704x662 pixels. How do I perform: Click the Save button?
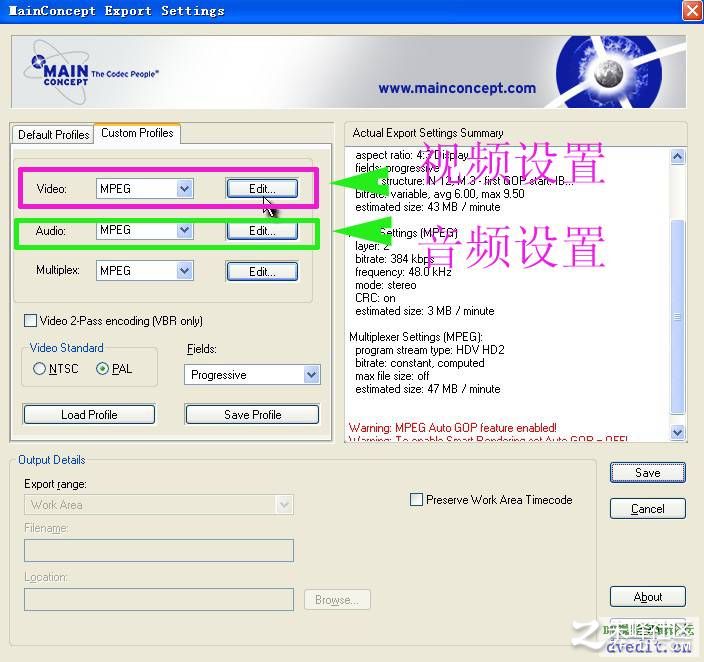pos(647,472)
